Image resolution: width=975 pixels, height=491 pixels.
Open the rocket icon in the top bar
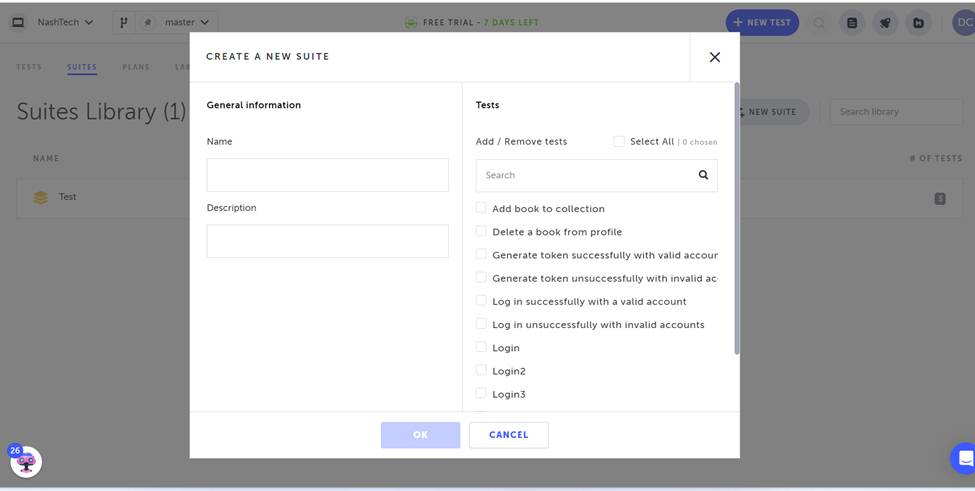click(885, 23)
